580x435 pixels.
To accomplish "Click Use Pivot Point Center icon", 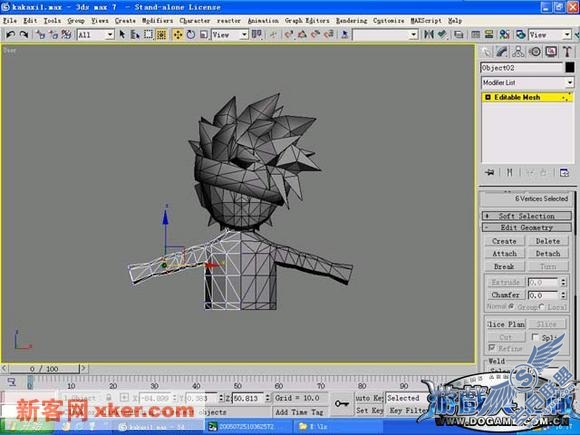I will [x=256, y=35].
